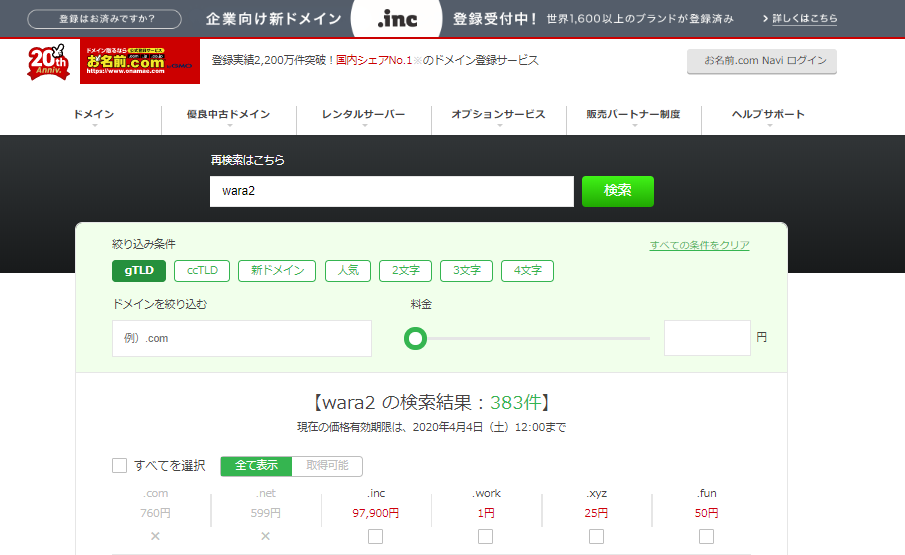905x555 pixels.
Task: Click the 383件 result count
Action: 516,402
